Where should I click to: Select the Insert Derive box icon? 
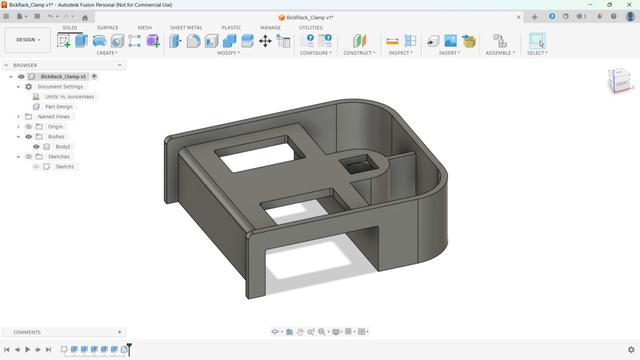(469, 41)
